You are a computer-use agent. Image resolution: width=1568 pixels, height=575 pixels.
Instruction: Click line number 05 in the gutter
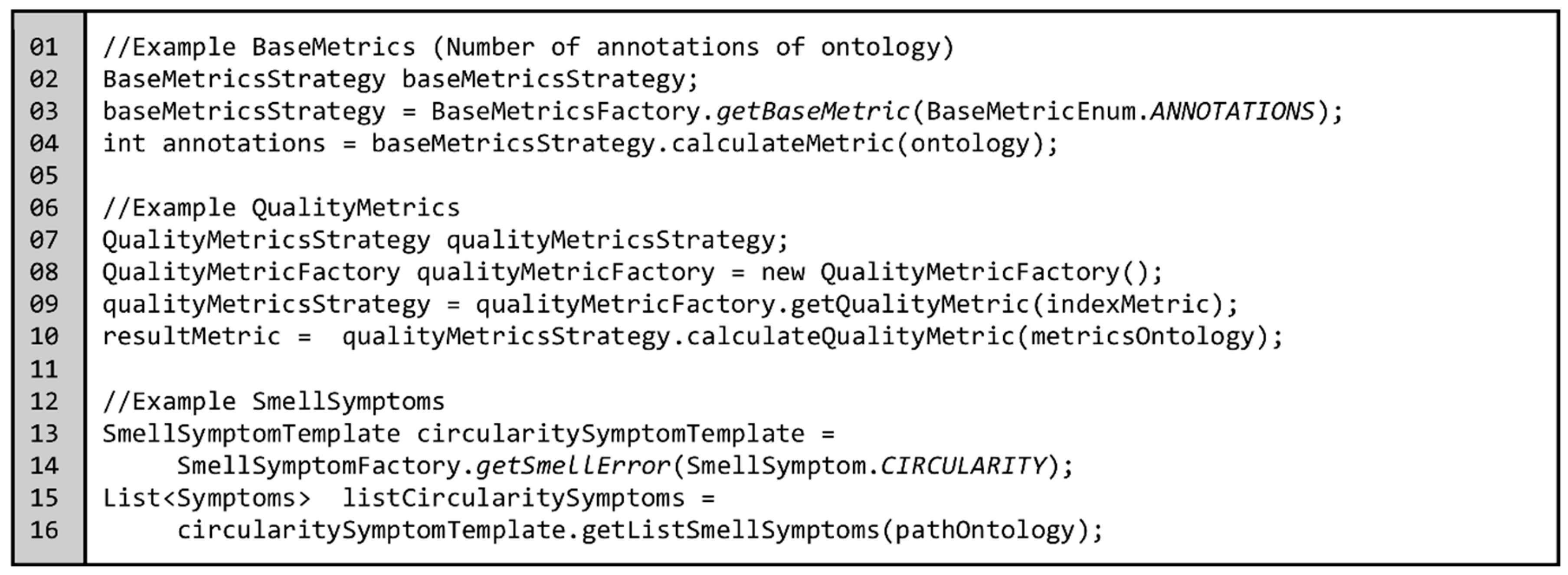pyautogui.click(x=44, y=176)
